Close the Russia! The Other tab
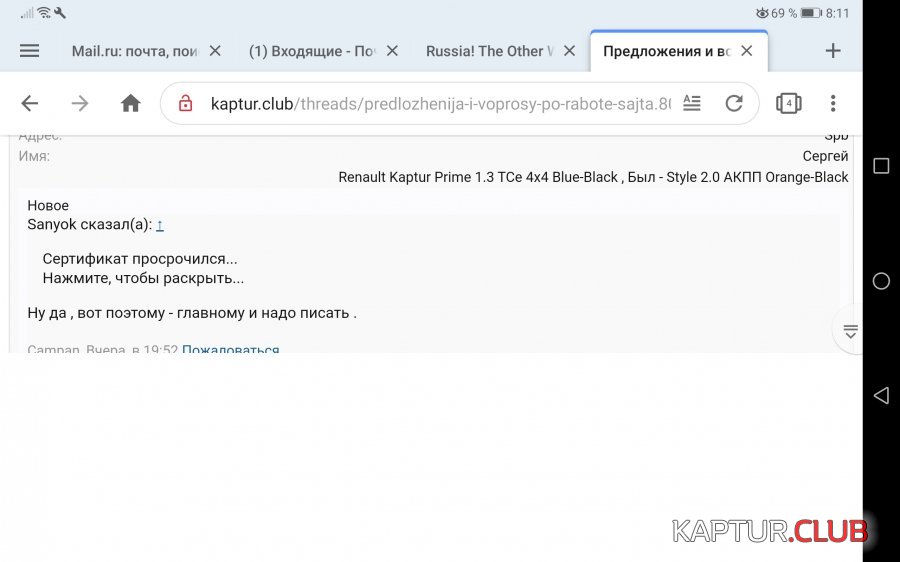Screen dimensions: 900x562 pyautogui.click(x=569, y=51)
